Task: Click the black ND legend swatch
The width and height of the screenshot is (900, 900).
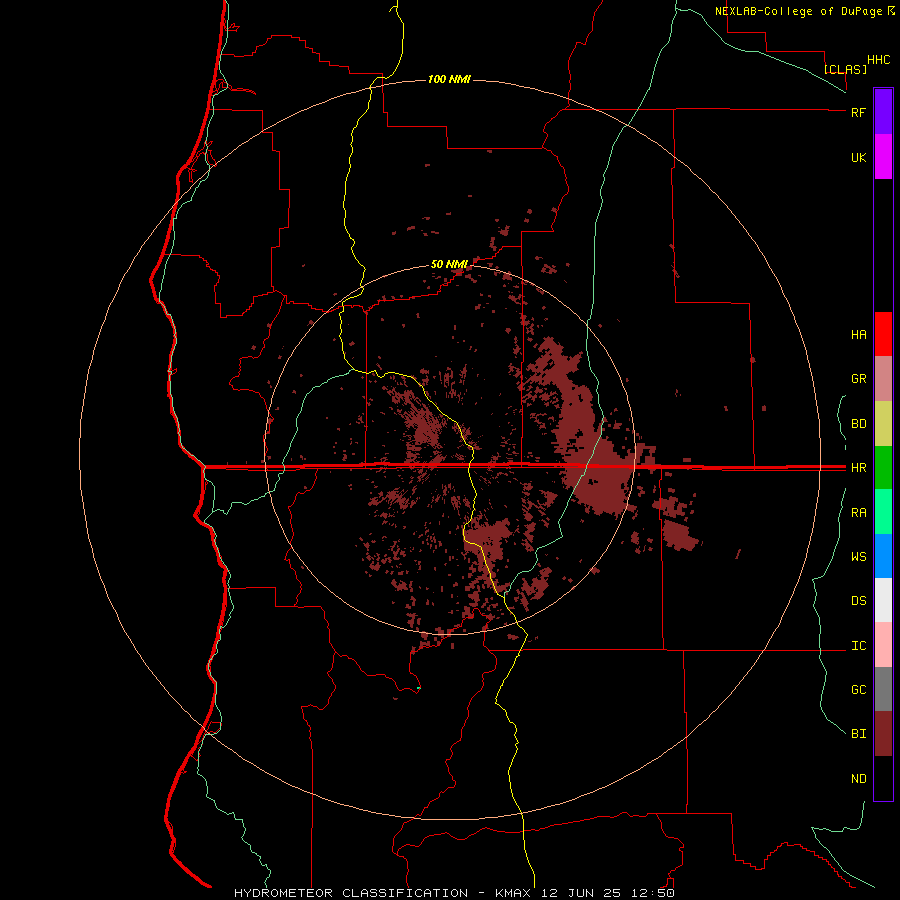Action: (x=883, y=778)
